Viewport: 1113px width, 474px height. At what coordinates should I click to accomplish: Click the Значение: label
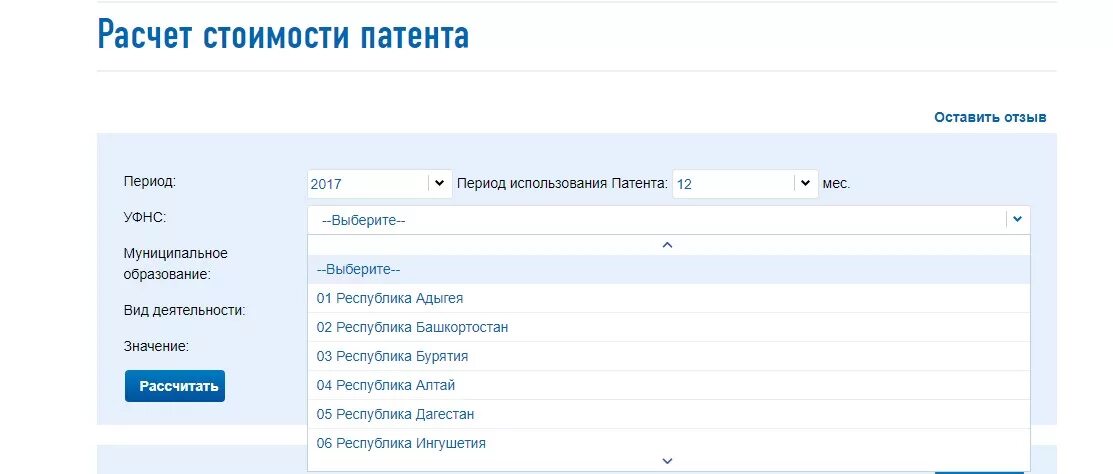156,346
